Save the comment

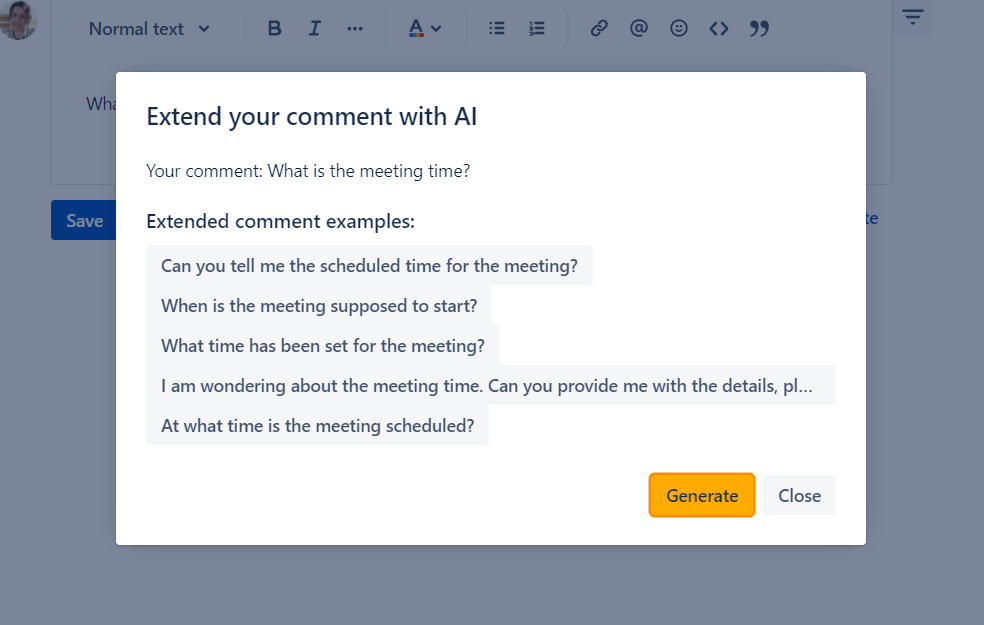tap(84, 221)
